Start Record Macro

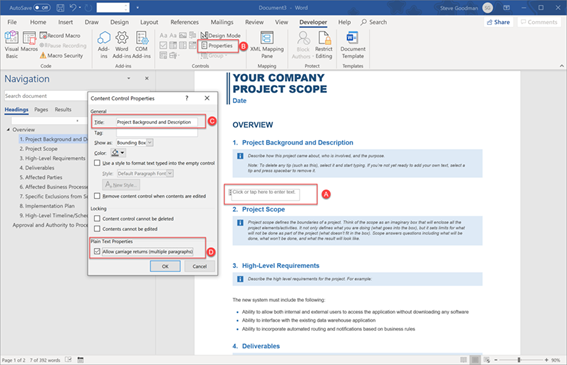click(60, 35)
